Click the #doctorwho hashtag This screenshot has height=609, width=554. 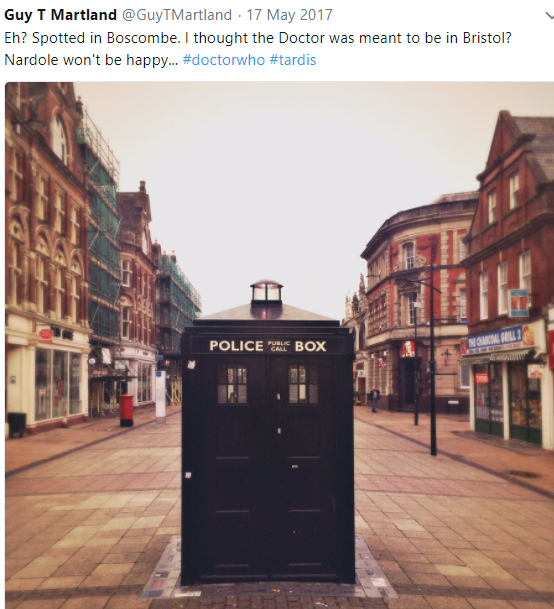(224, 60)
